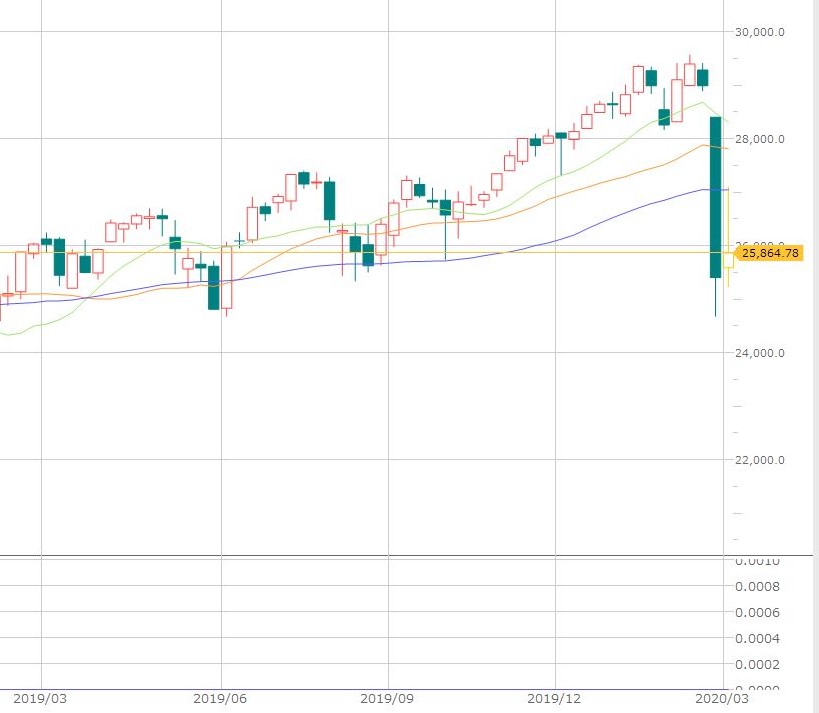Click the 25,864.78 current price tag

[x=768, y=253]
